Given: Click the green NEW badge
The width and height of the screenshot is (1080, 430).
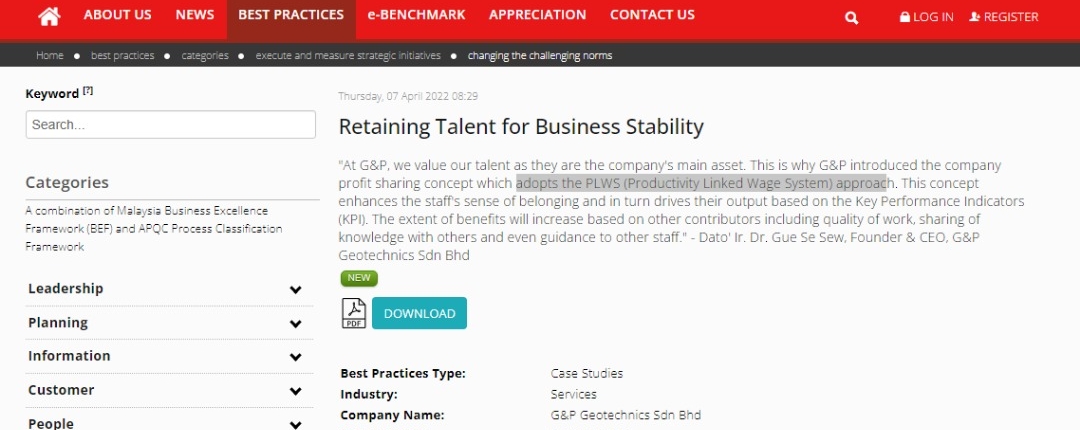Looking at the screenshot, I should (x=359, y=278).
